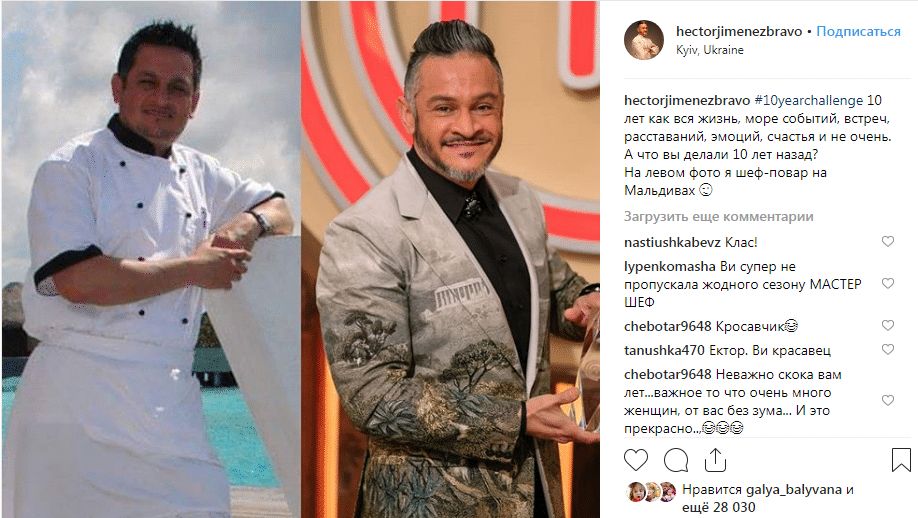Screen dimensions: 918x518
Task: Open nastiushkabevz commenter profile
Action: pyautogui.click(x=673, y=242)
